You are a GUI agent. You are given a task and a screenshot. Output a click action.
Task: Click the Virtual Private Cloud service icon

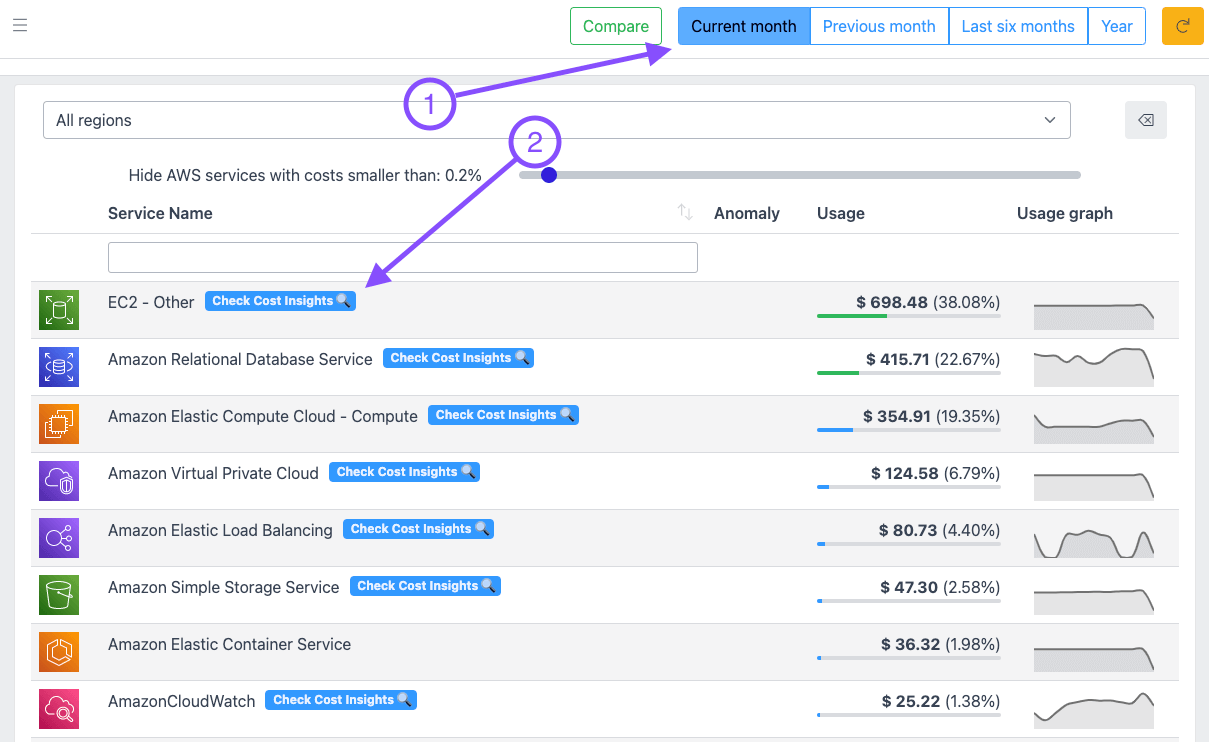pos(59,481)
